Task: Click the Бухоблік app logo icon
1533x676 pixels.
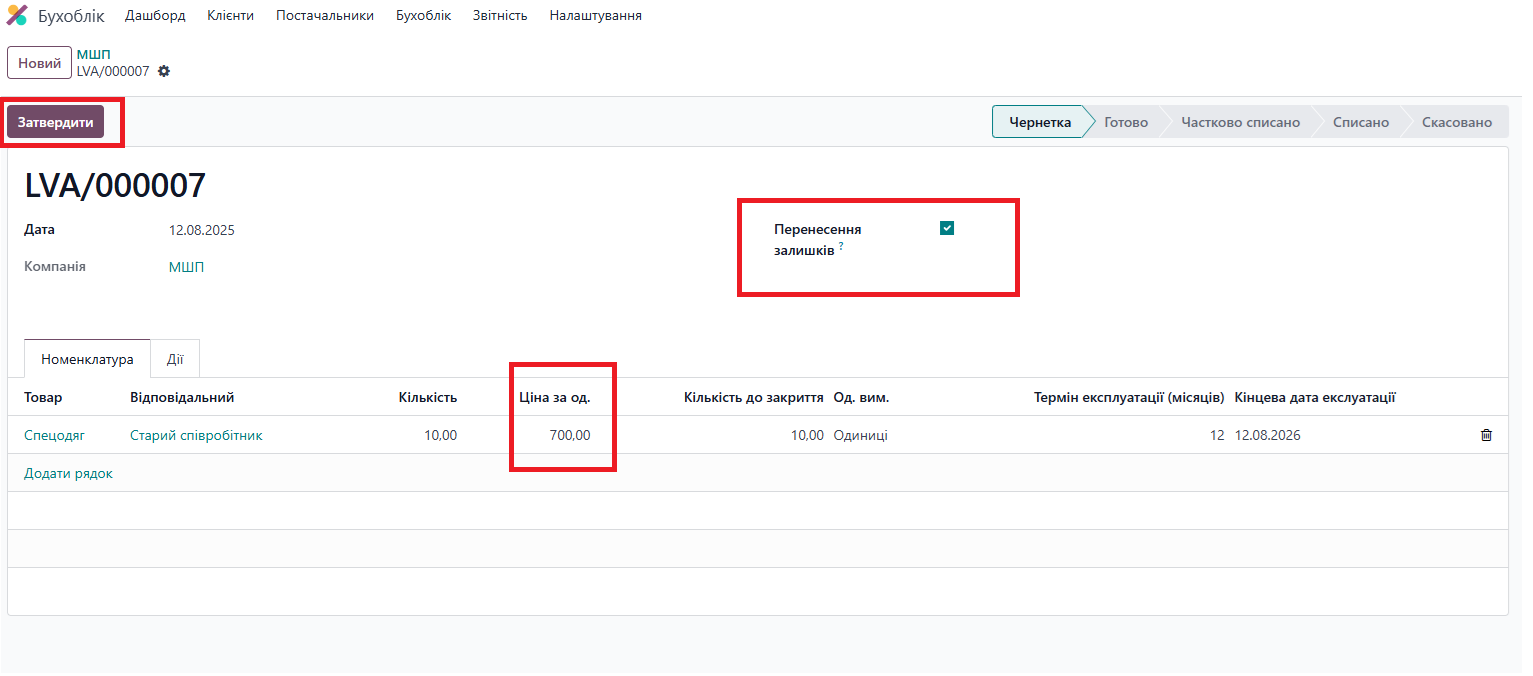Action: 17,16
